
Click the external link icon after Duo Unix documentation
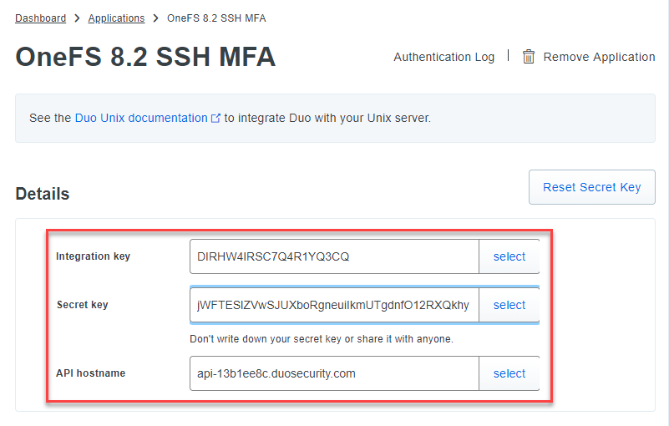pyautogui.click(x=215, y=118)
